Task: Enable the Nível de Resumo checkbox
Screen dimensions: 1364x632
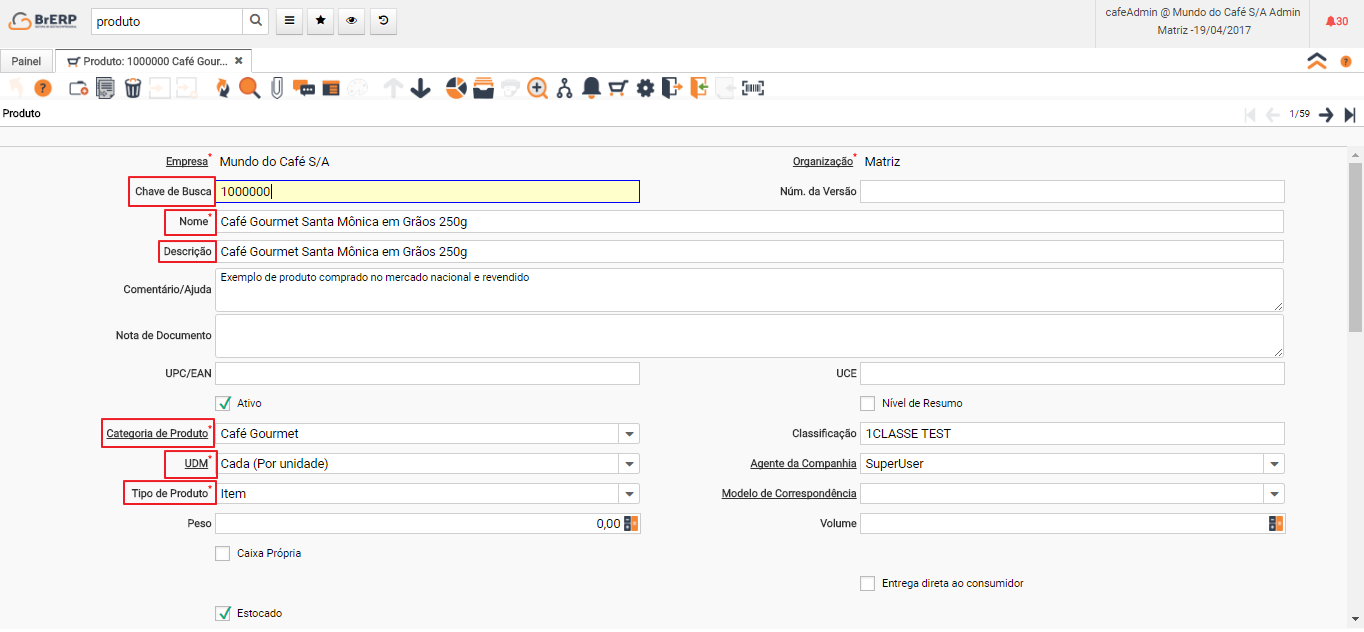Action: pyautogui.click(x=868, y=403)
